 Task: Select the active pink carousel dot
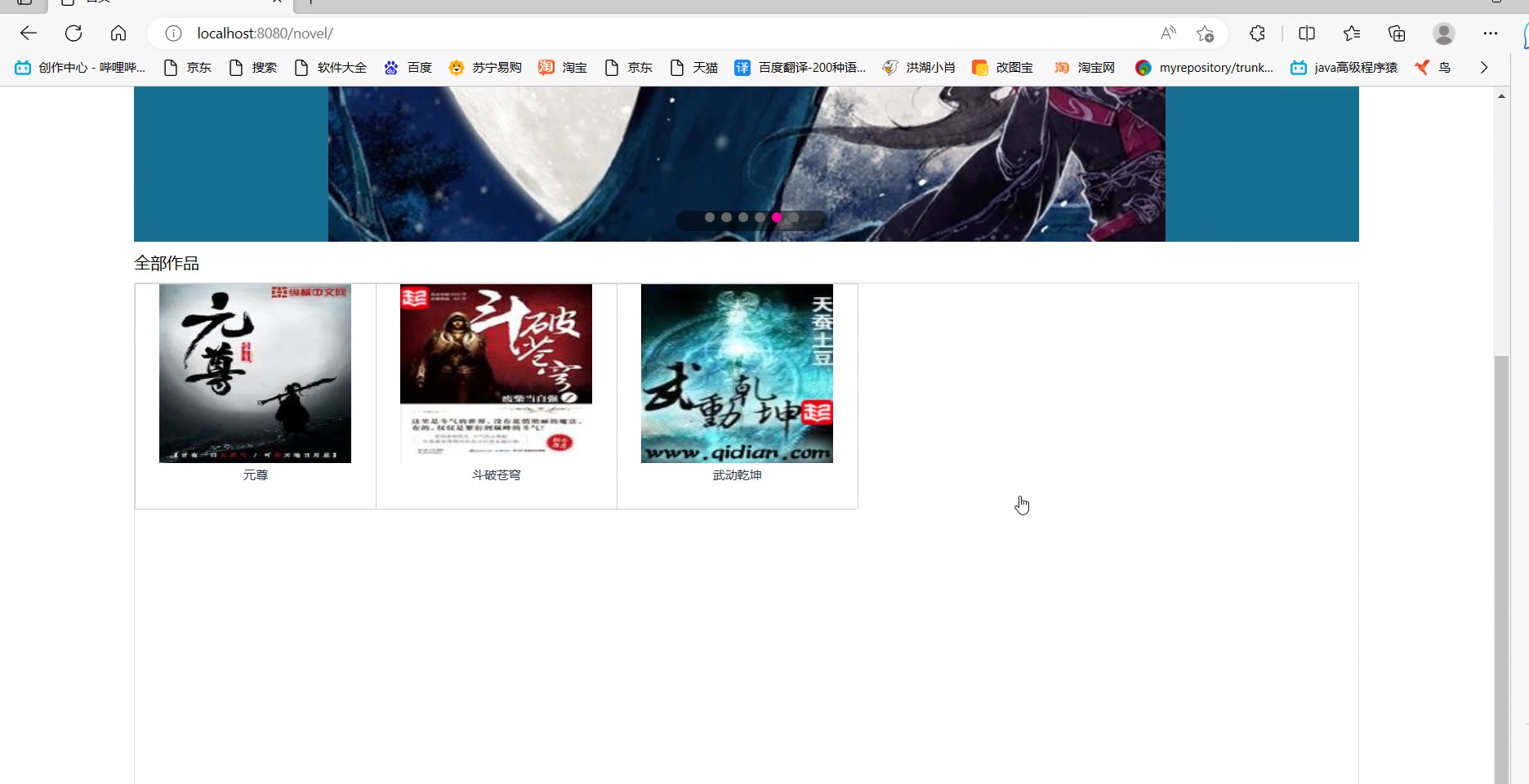(777, 217)
